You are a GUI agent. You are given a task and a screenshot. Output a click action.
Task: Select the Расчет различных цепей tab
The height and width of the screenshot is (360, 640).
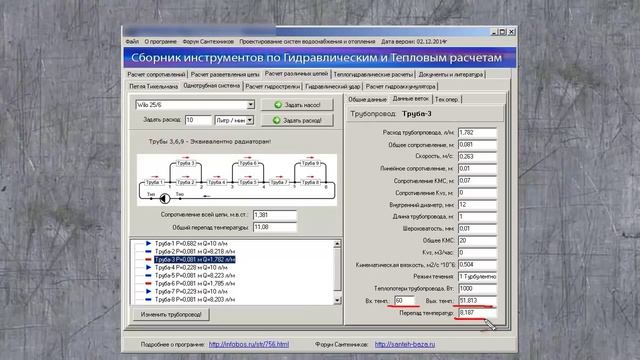[x=296, y=73]
